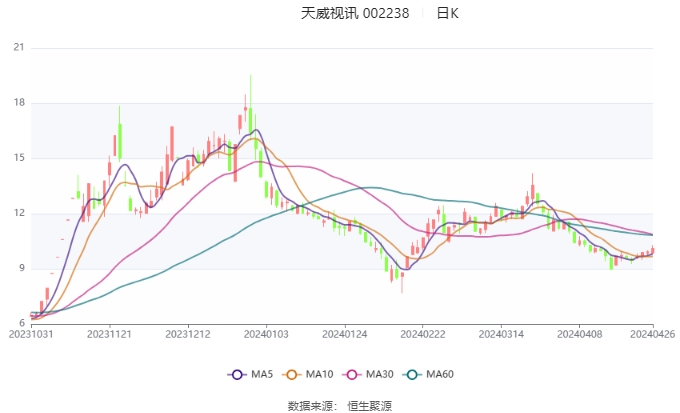The height and width of the screenshot is (413, 680).
Task: Click the 9 price axis label
Action: [x=22, y=268]
